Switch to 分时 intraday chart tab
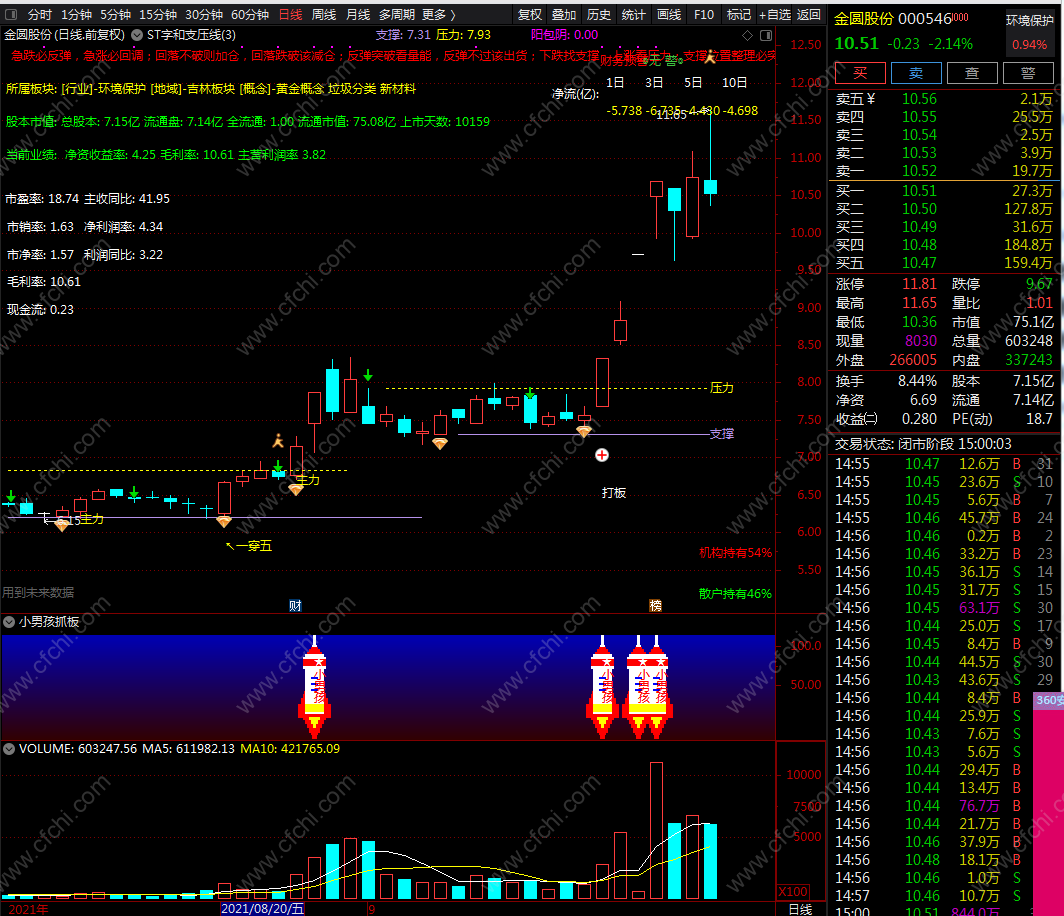Screen dimensions: 1064x916 [x=39, y=14]
